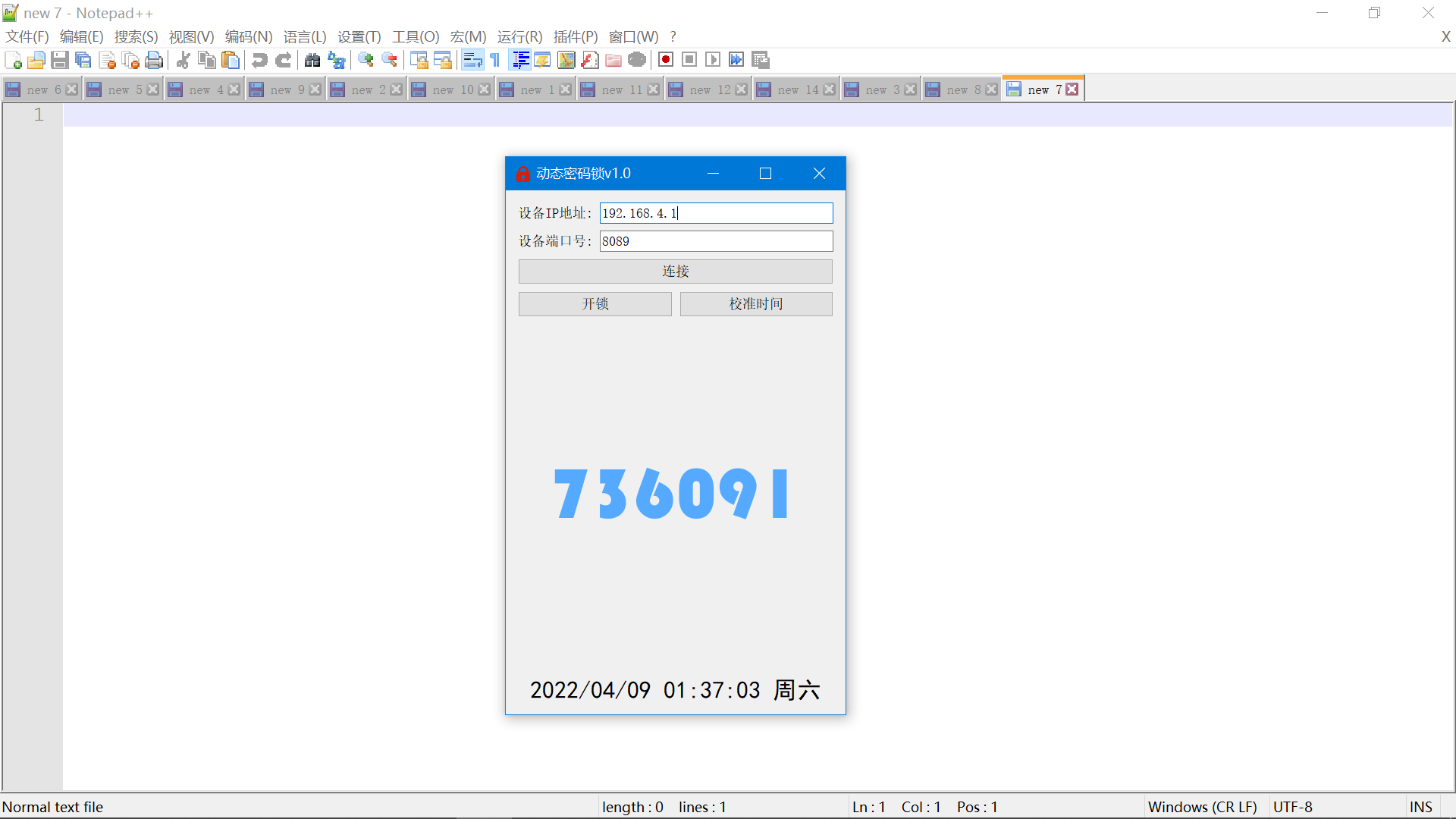The image size is (1456, 819).
Task: Click Run macro multiple times icon
Action: click(x=736, y=60)
